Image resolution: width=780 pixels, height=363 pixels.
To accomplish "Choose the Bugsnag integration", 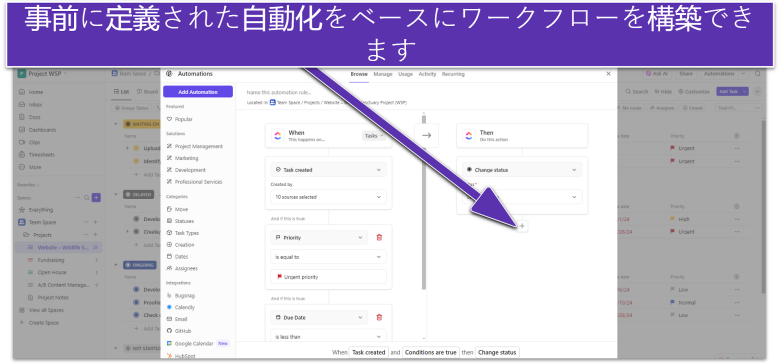I will 180,295.
